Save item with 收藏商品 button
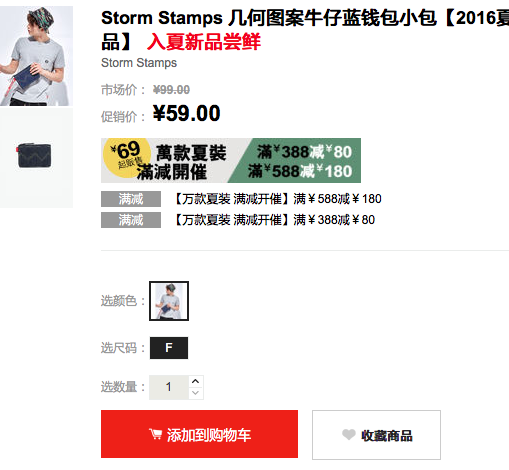509x470 pixels. click(376, 435)
